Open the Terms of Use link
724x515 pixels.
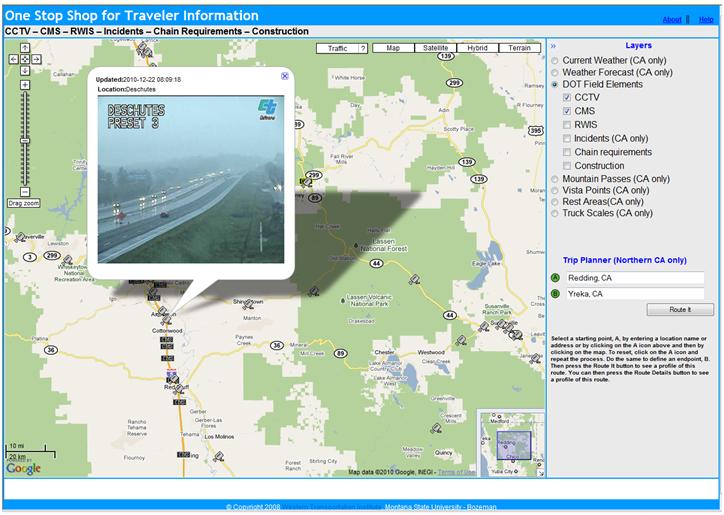point(456,472)
